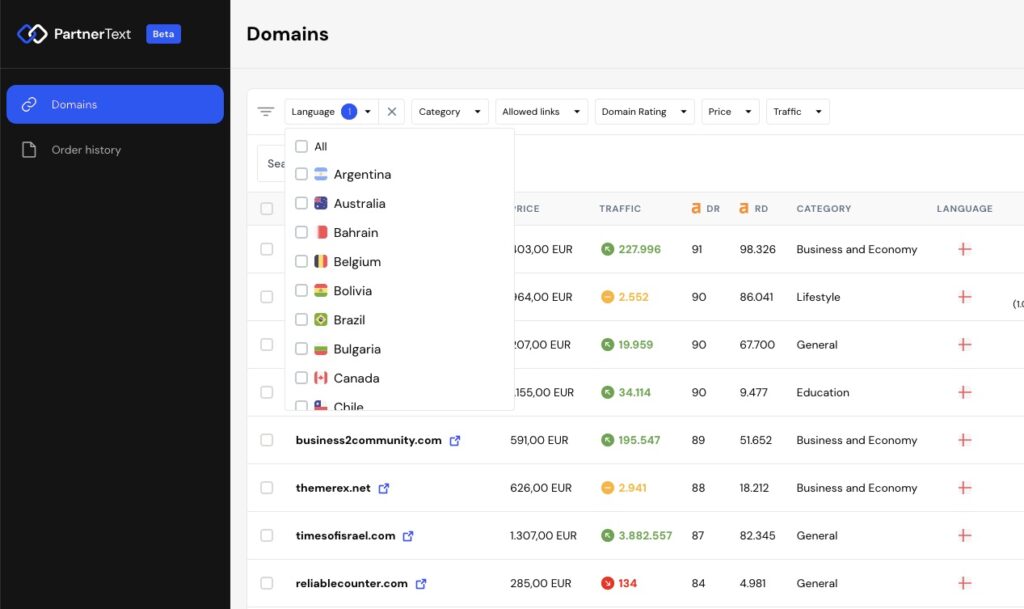Click Ahrefs icon on DR column header
This screenshot has height=609, width=1024.
point(696,208)
